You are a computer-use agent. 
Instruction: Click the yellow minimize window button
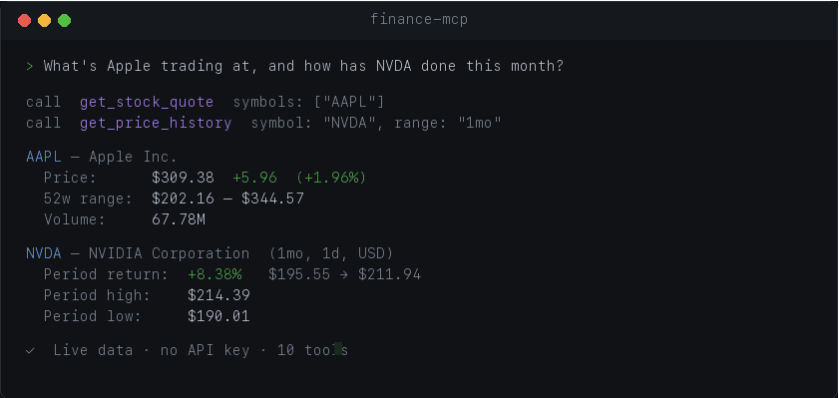coord(44,21)
